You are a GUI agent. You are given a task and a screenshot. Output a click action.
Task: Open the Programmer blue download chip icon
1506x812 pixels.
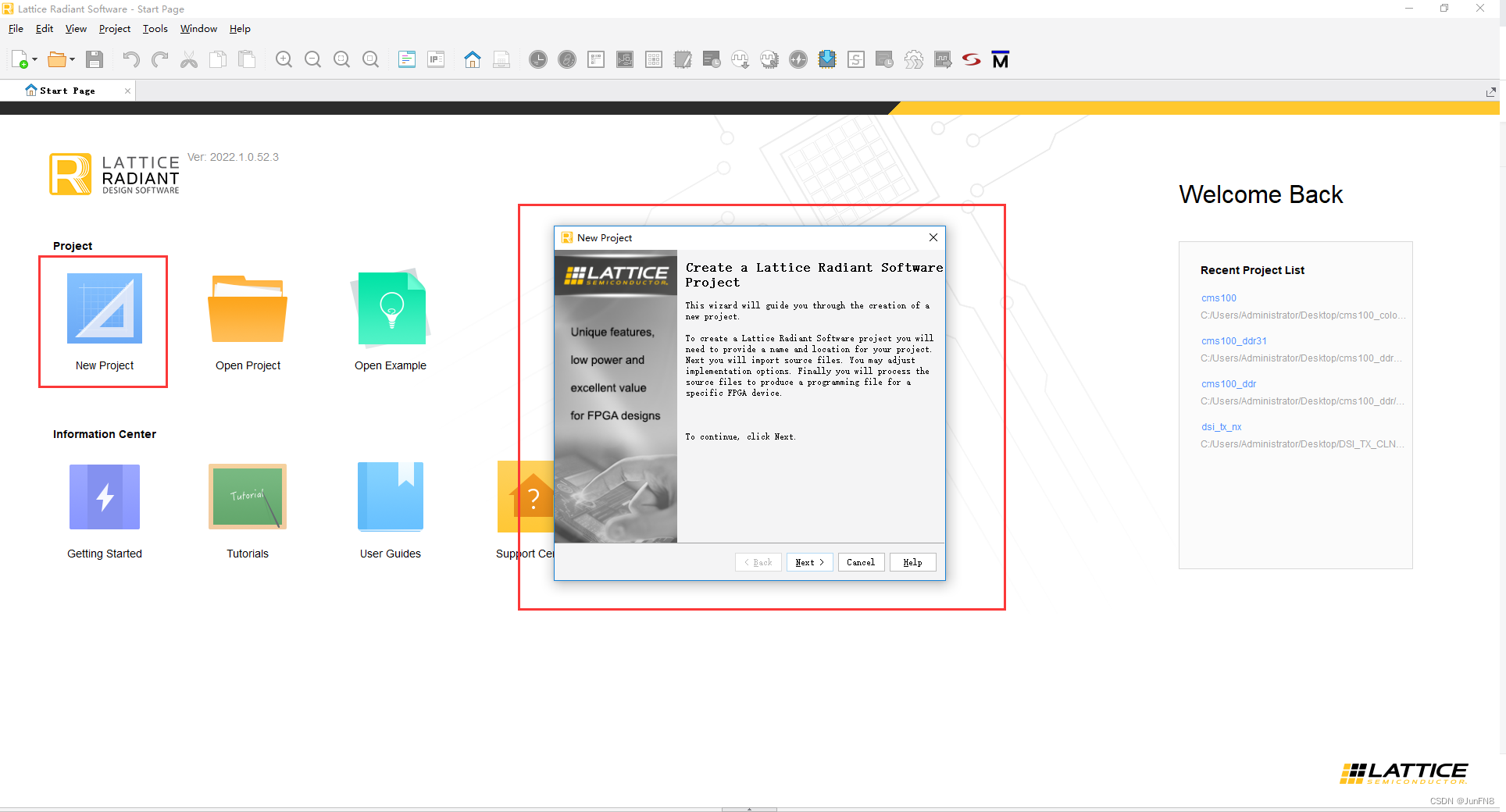pos(827,59)
